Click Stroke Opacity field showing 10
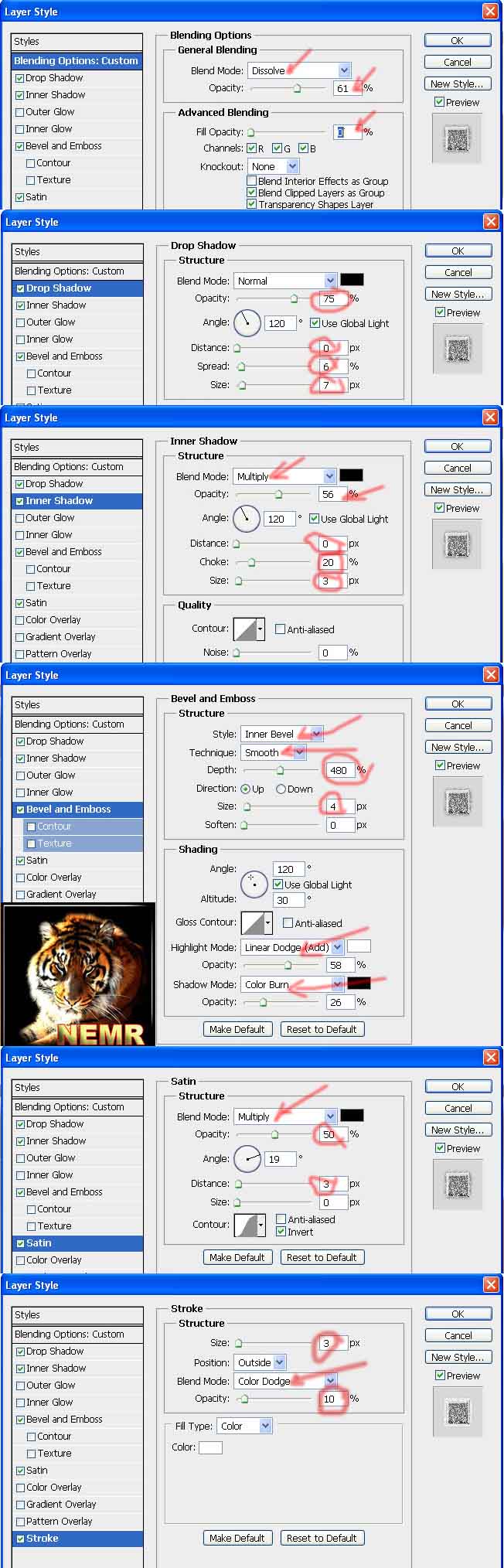 333,1399
